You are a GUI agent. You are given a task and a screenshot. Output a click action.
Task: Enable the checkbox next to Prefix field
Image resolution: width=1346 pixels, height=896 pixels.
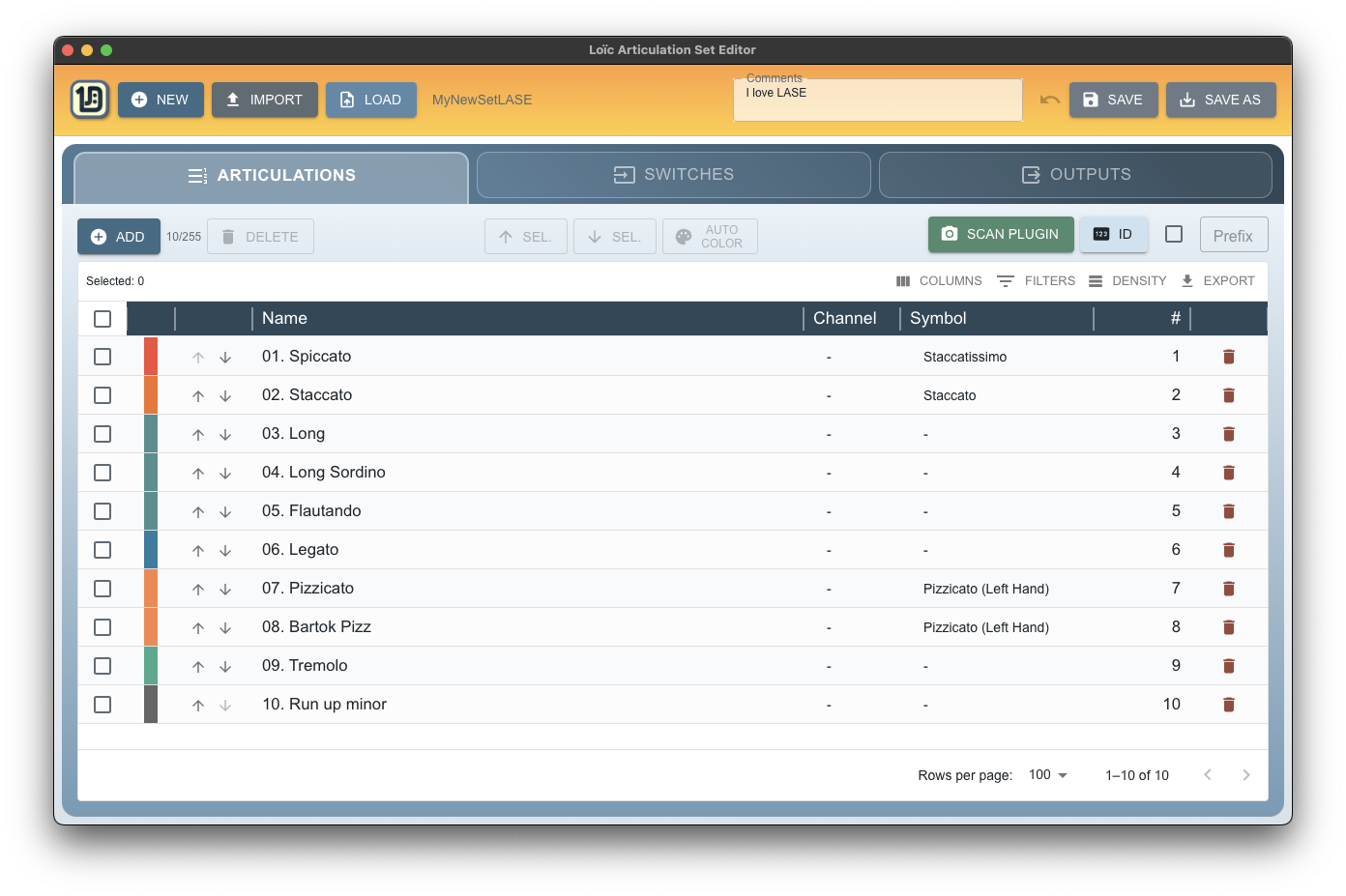1174,234
